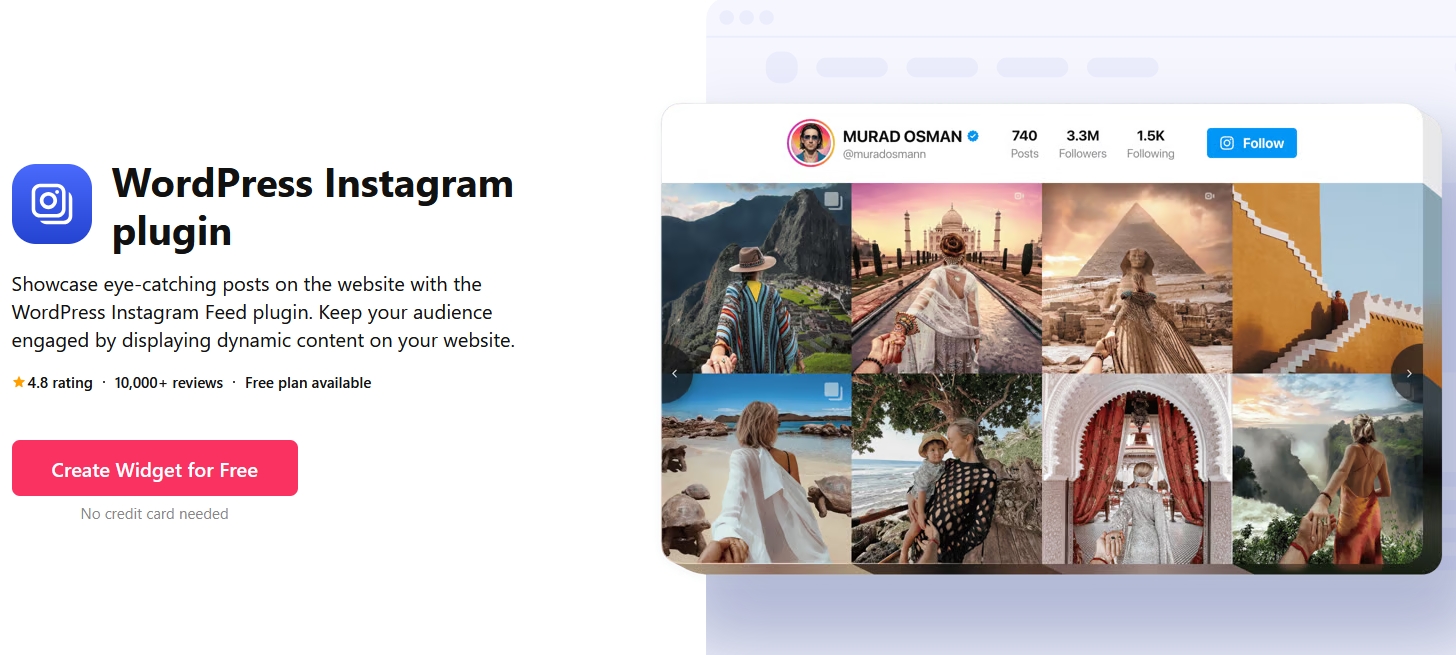Click video icon on pyramid post

pos(1210,197)
